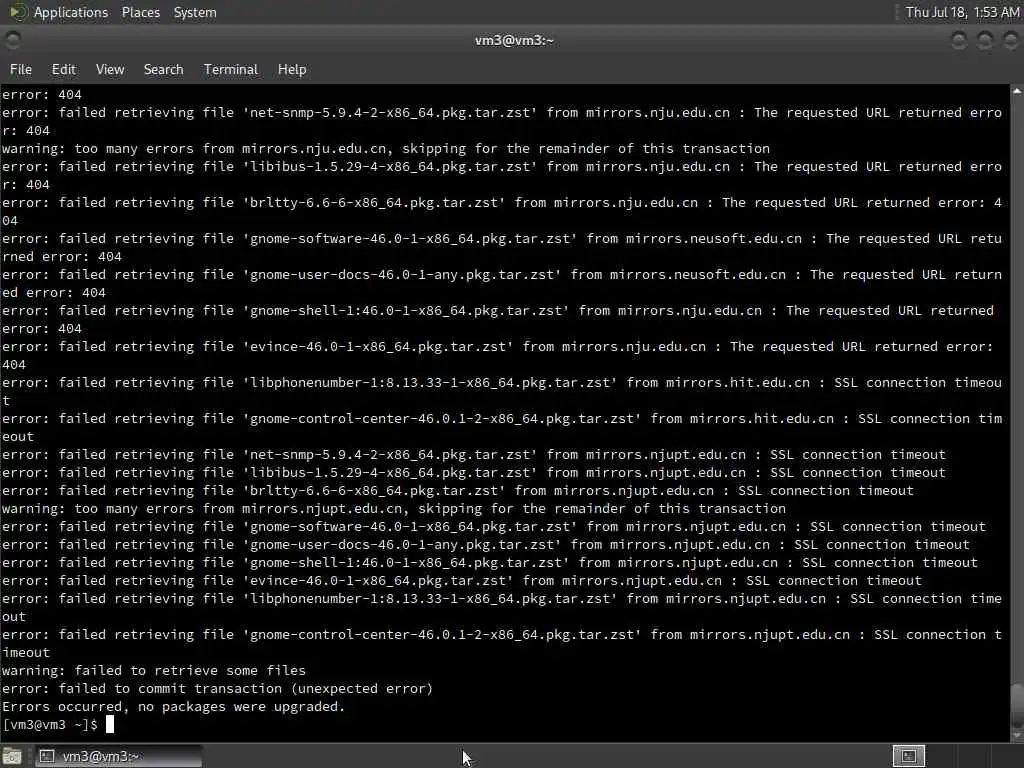Click text 'Errors occurred, no packages were upgraded.'
The height and width of the screenshot is (768, 1024).
[x=173, y=707]
